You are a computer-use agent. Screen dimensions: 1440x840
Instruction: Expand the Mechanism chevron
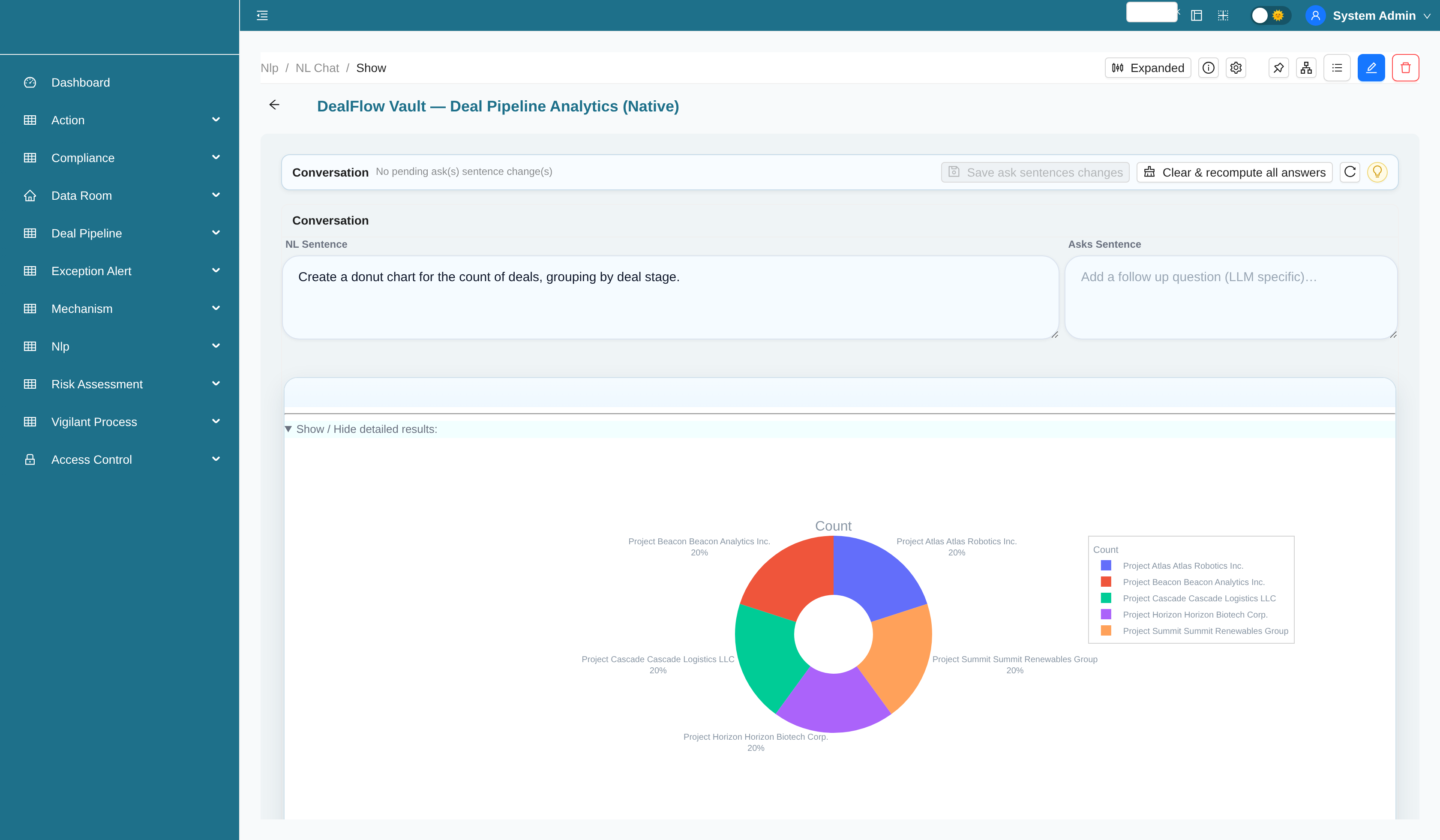point(216,308)
